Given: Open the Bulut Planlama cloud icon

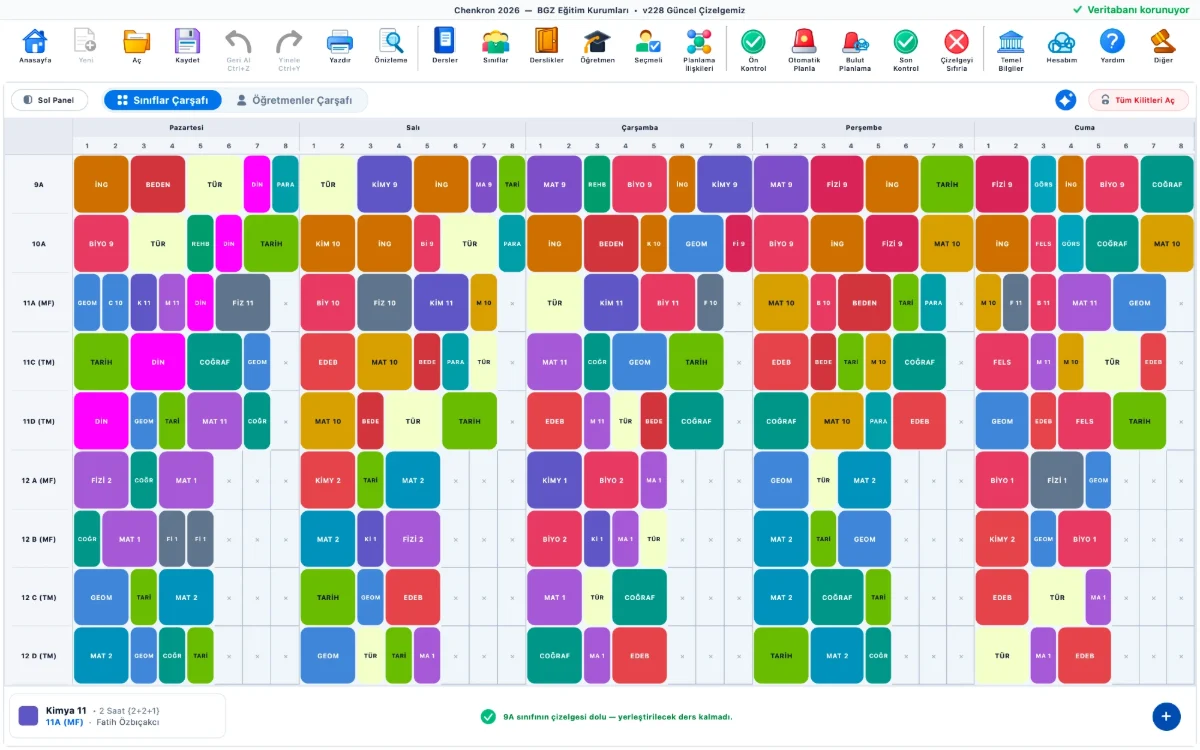Looking at the screenshot, I should coord(855,41).
